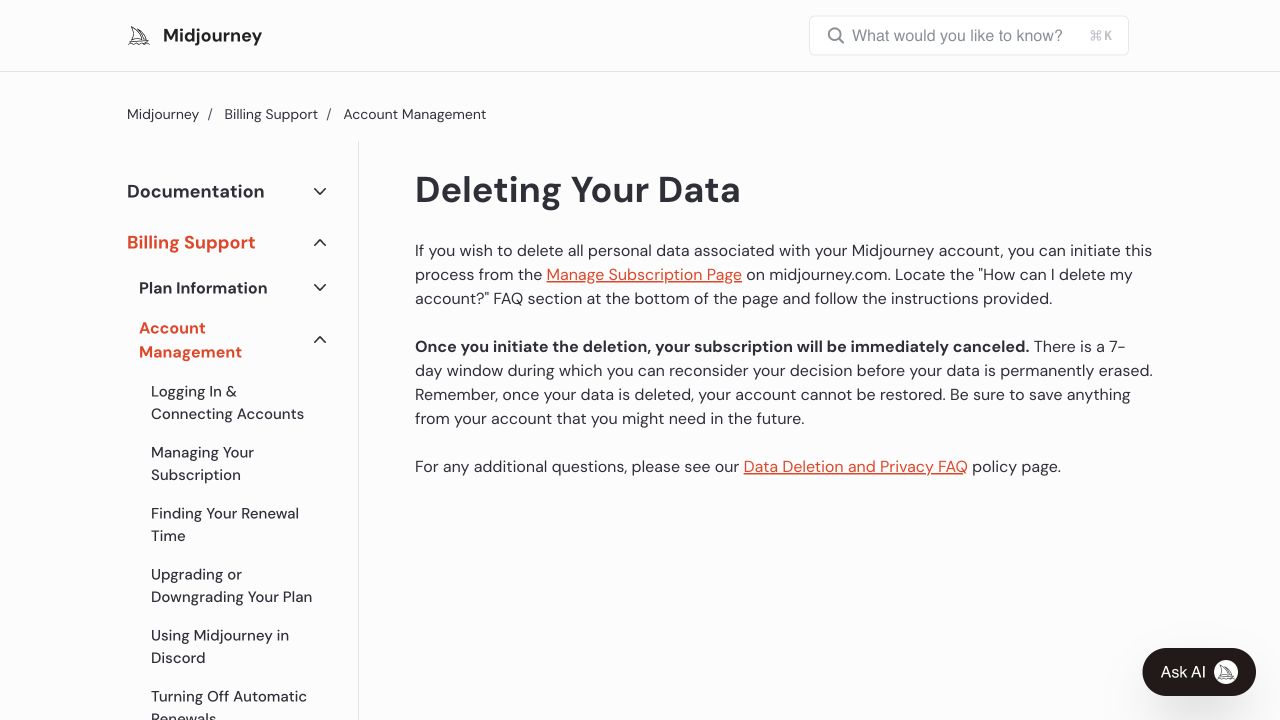Go to Billing Support breadcrumb
The height and width of the screenshot is (720, 1280).
271,115
